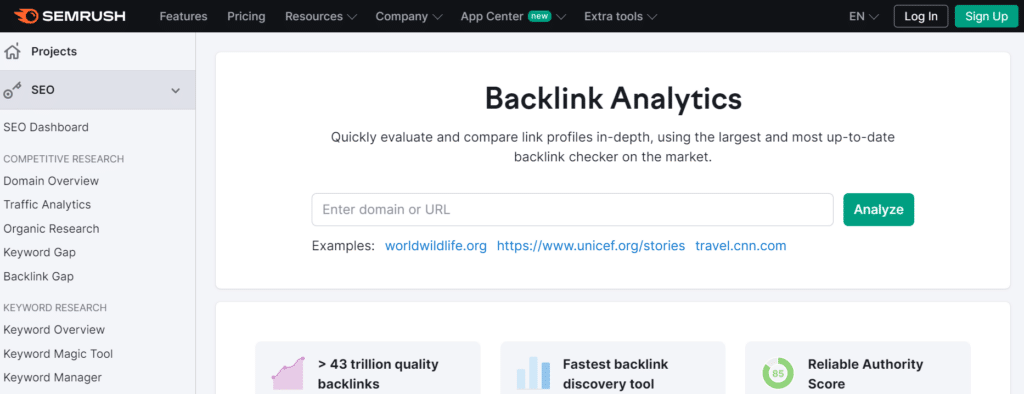Click the 'KEYWORD RESEARCH' section label
1024x394 pixels.
pos(55,308)
